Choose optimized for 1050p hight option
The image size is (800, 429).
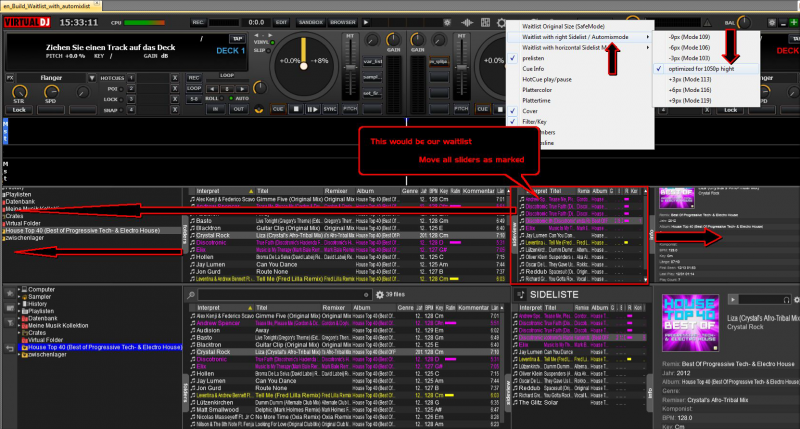pos(706,69)
